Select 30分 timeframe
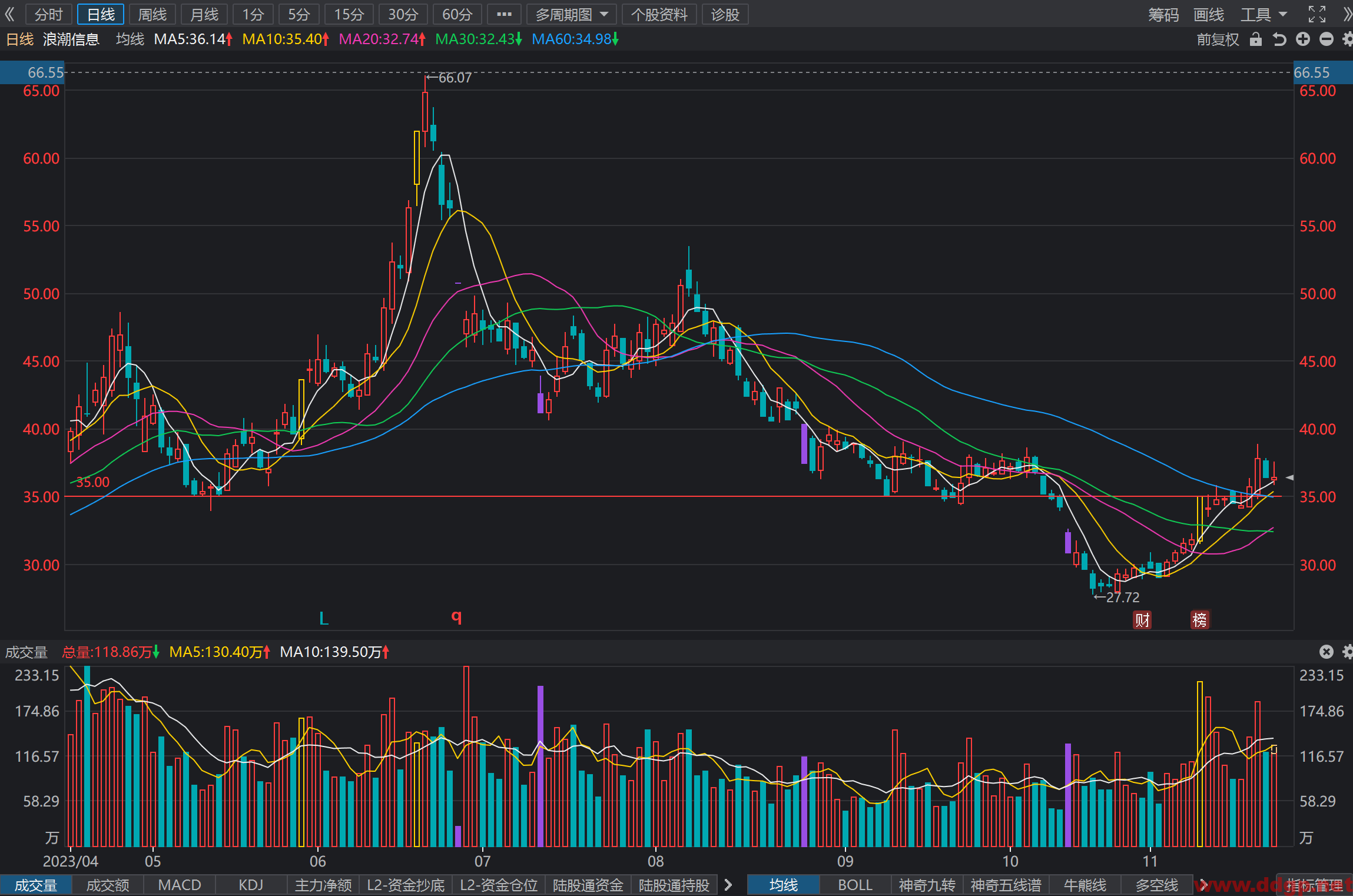Viewport: 1353px width, 896px height. tap(403, 14)
